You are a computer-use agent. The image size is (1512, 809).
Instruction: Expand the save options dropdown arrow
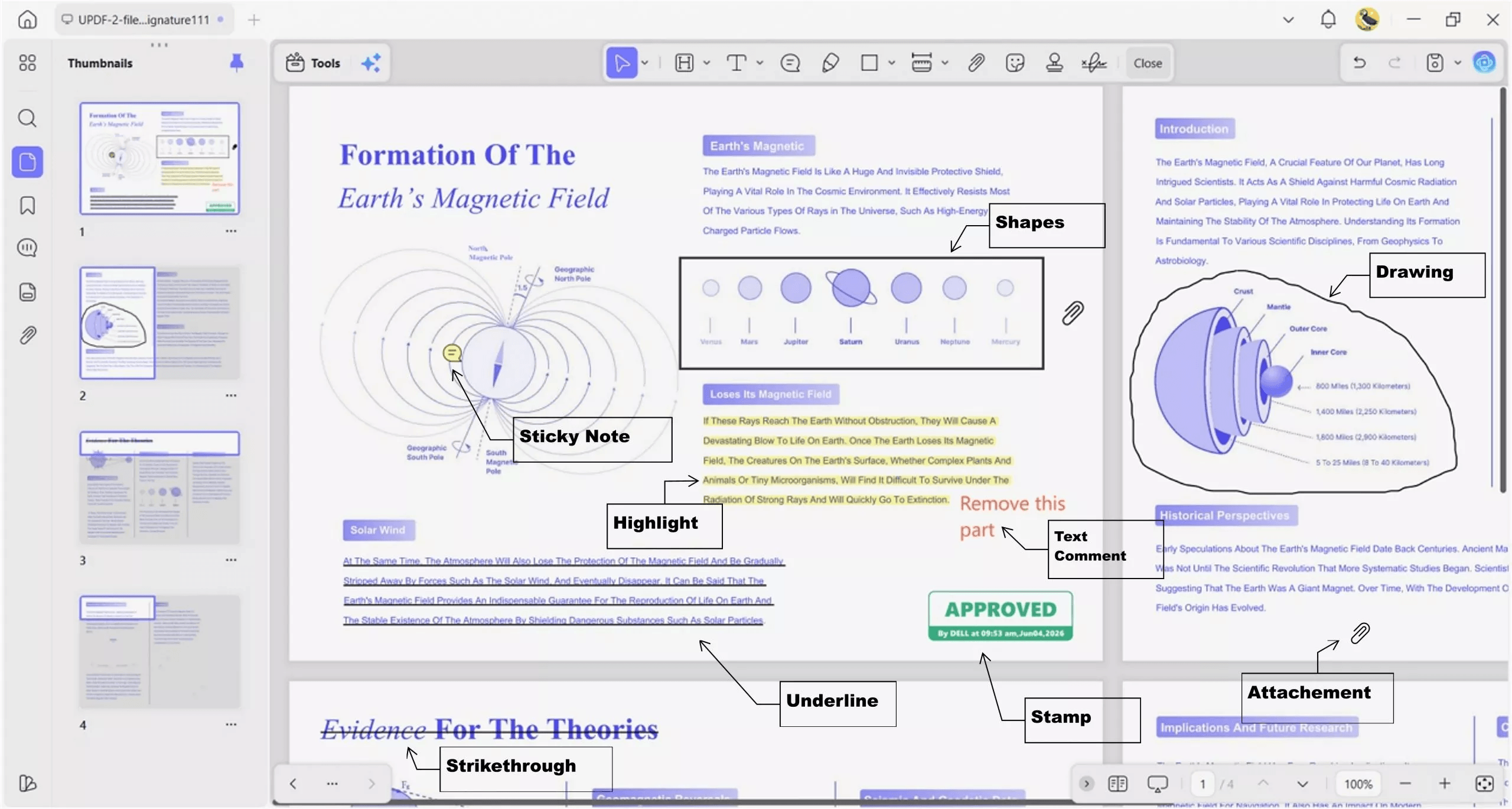pyautogui.click(x=1457, y=63)
